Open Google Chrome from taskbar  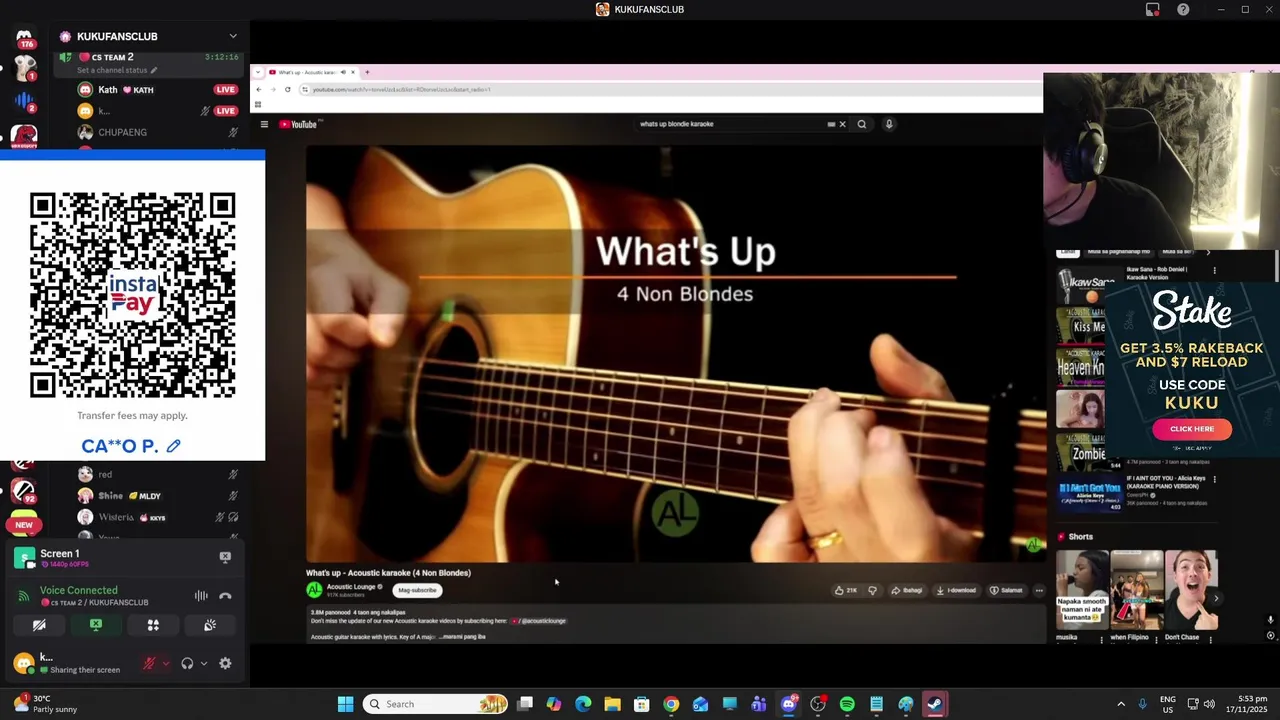(x=671, y=704)
